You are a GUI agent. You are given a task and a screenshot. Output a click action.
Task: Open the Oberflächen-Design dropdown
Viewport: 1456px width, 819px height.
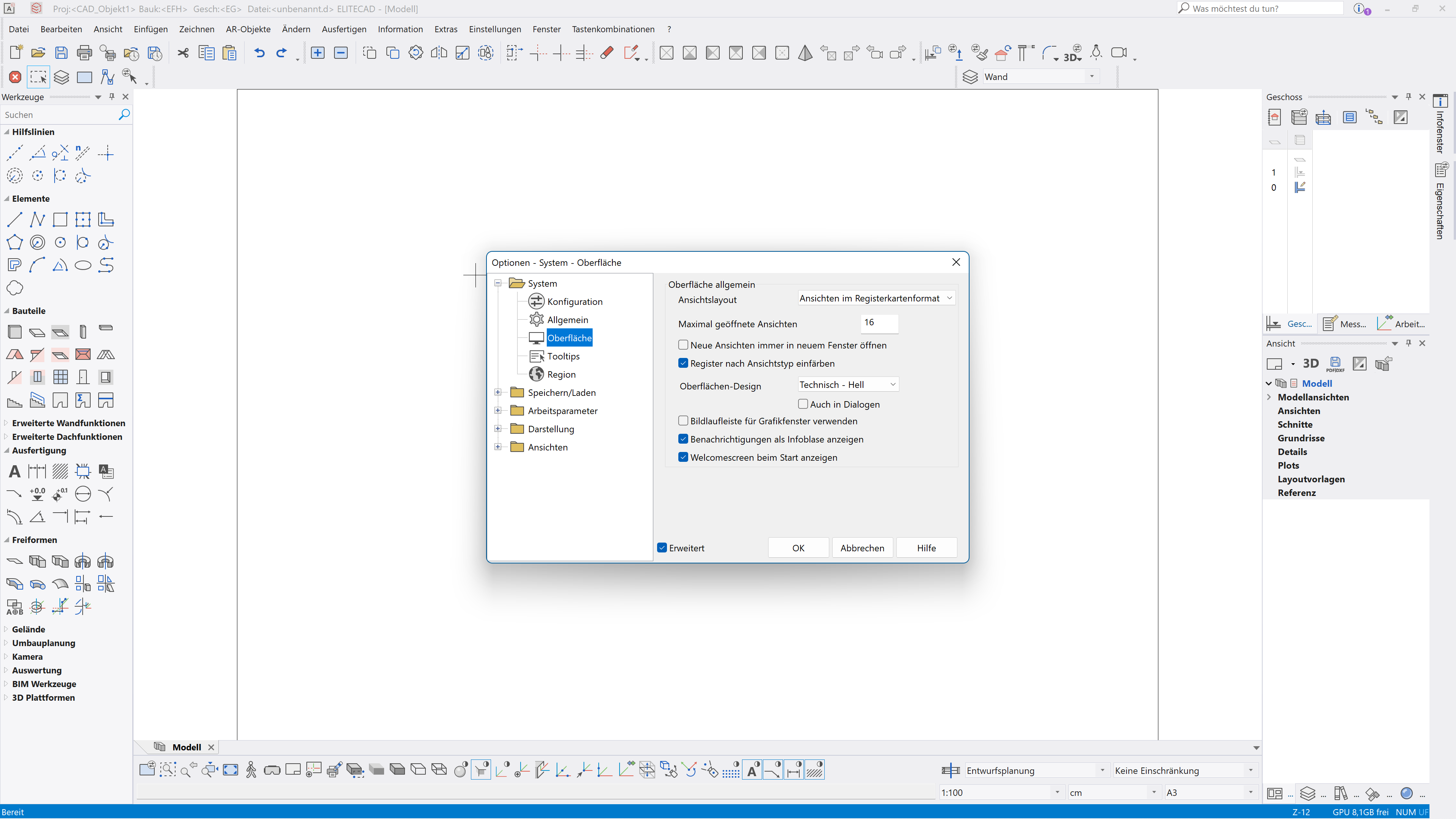click(x=848, y=384)
